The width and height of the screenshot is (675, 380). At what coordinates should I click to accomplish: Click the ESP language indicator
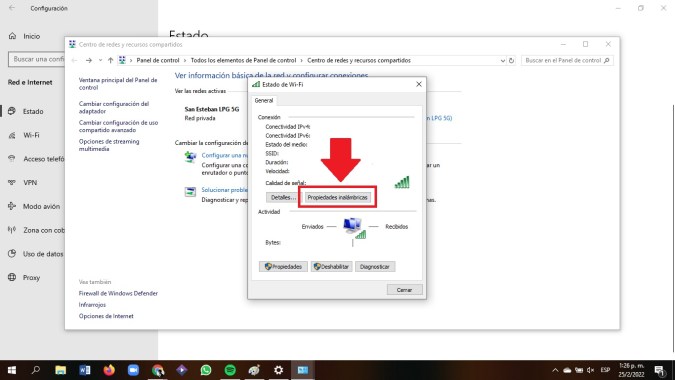pos(605,370)
